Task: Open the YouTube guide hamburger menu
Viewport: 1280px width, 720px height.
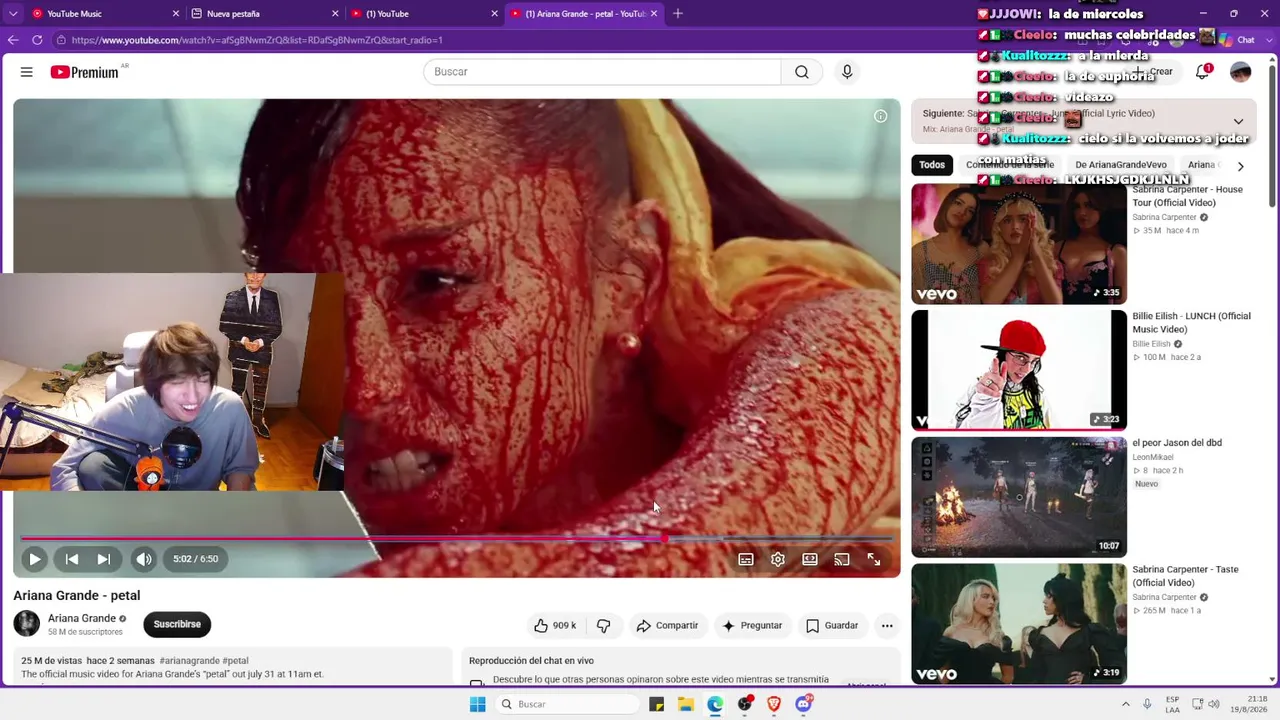Action: (x=27, y=72)
